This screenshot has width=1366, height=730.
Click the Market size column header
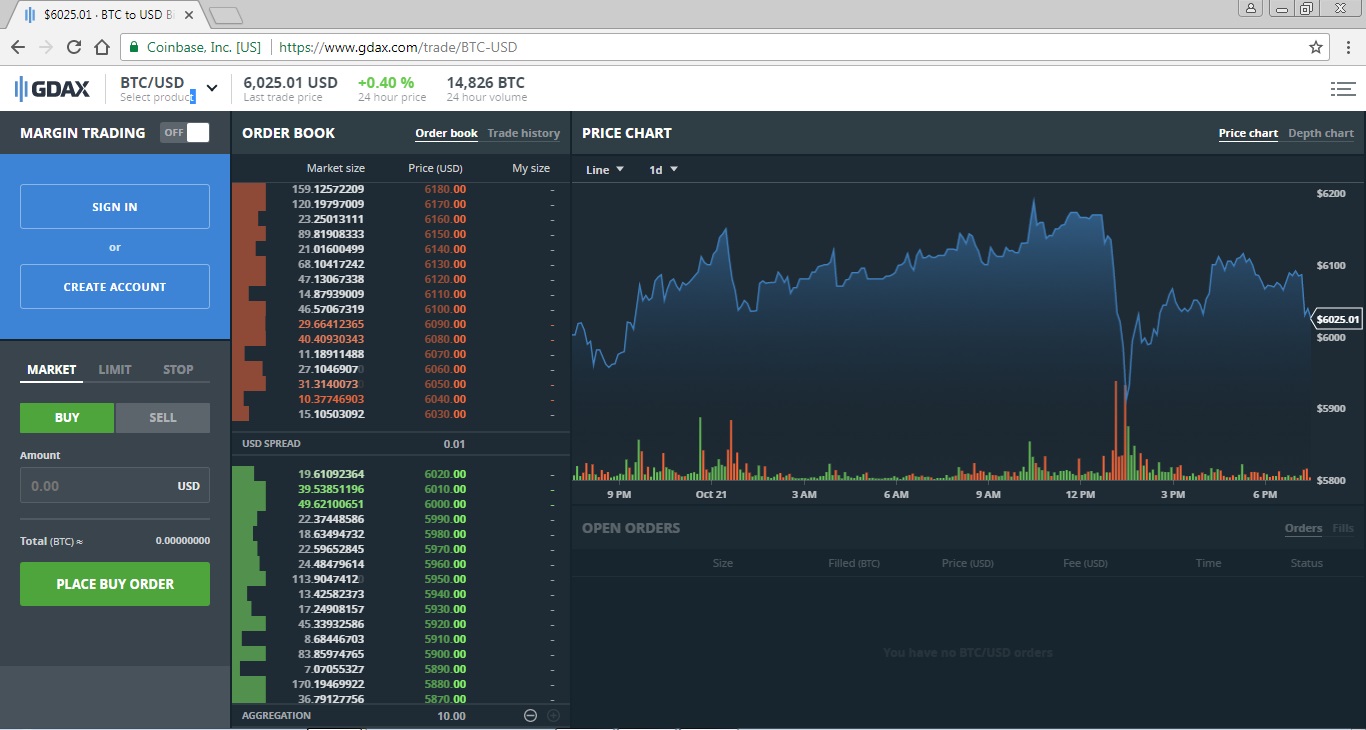click(x=336, y=168)
